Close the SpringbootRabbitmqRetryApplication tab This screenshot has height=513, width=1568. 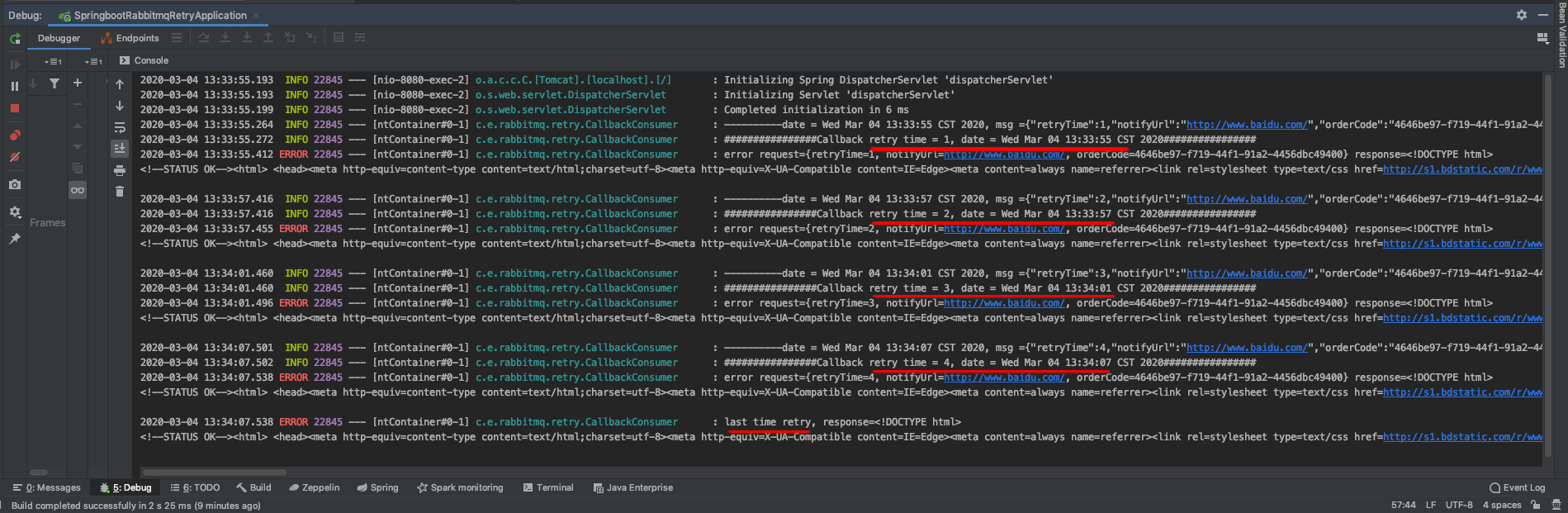[256, 16]
